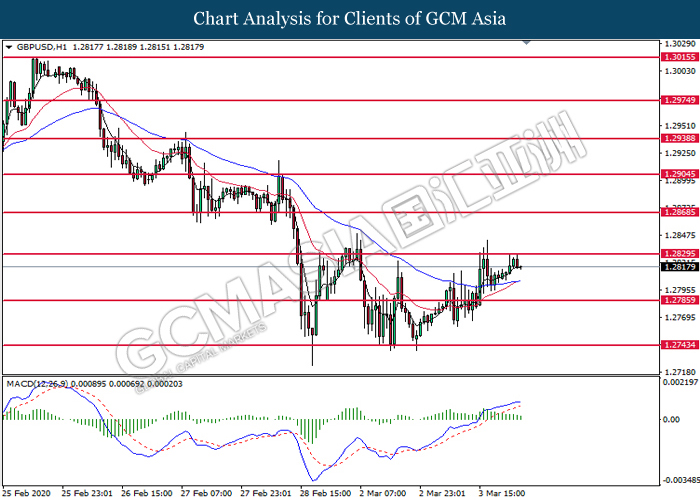Image resolution: width=700 pixels, height=500 pixels.
Task: Click the 1.29250 price axis value
Action: tap(680, 153)
